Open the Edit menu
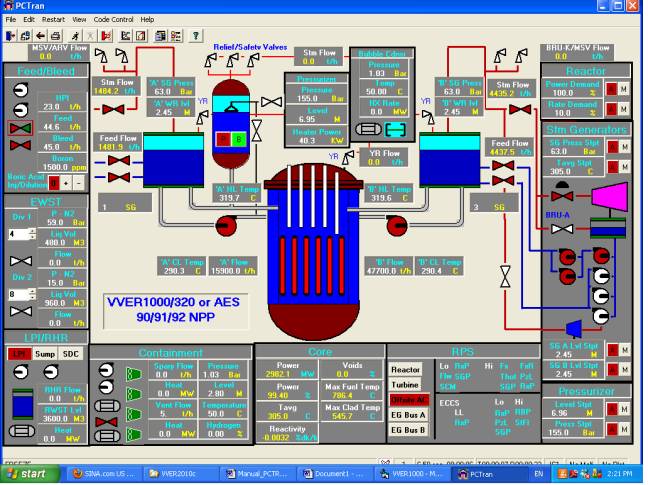Image resolution: width=648 pixels, height=485 pixels. 29,19
